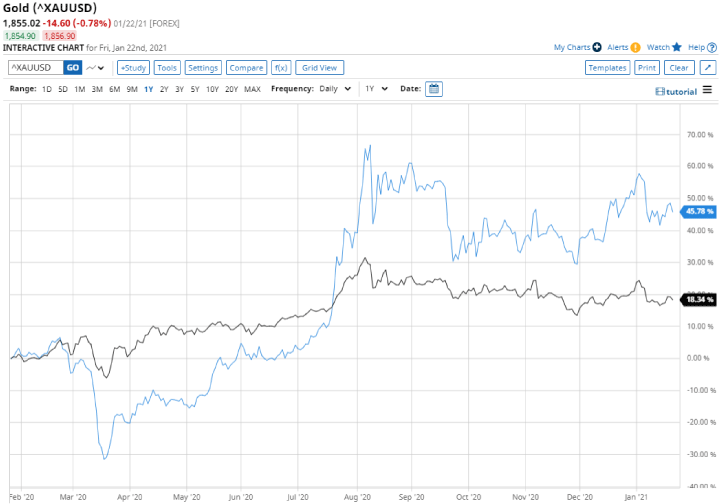The width and height of the screenshot is (723, 504).
Task: Open the Alerts notification icon
Action: (635, 47)
